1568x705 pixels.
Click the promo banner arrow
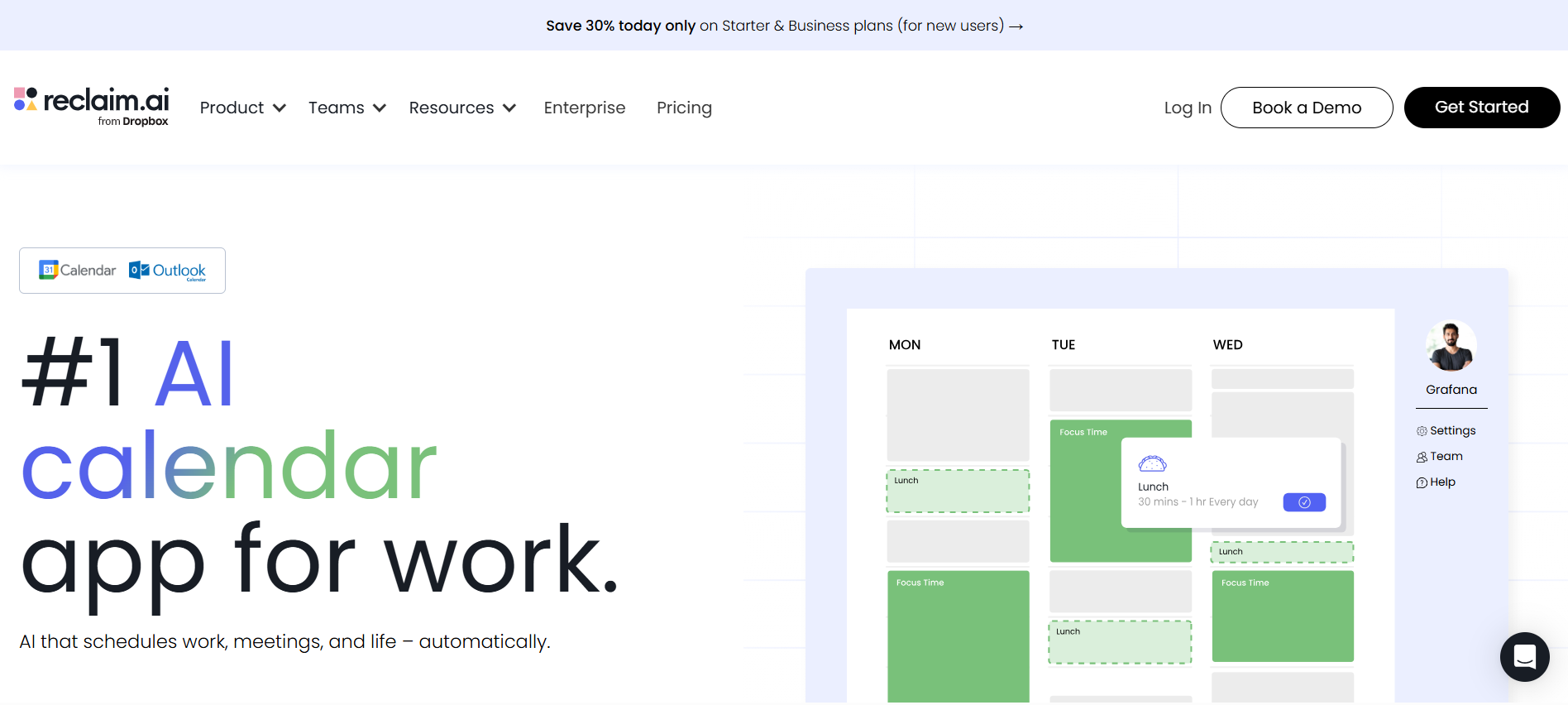point(1016,26)
